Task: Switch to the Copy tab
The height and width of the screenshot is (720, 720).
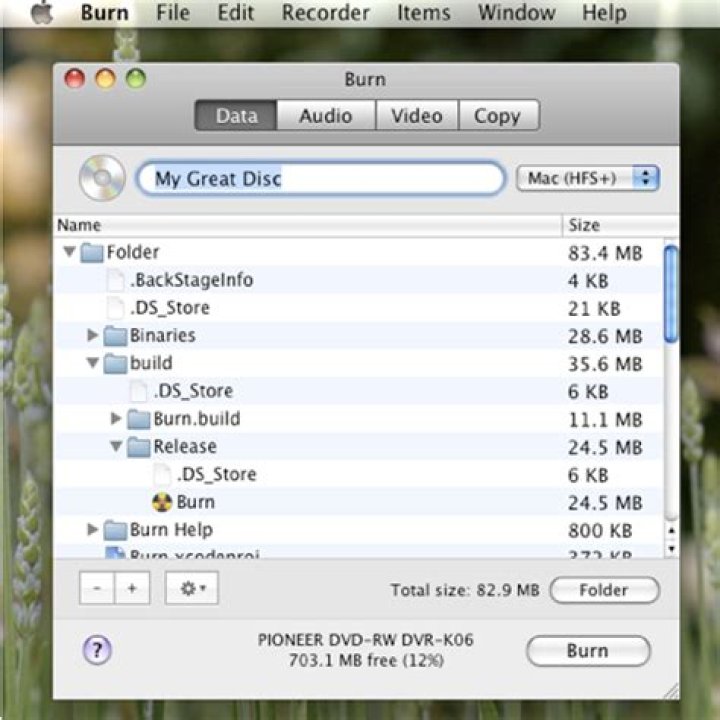Action: [x=498, y=115]
